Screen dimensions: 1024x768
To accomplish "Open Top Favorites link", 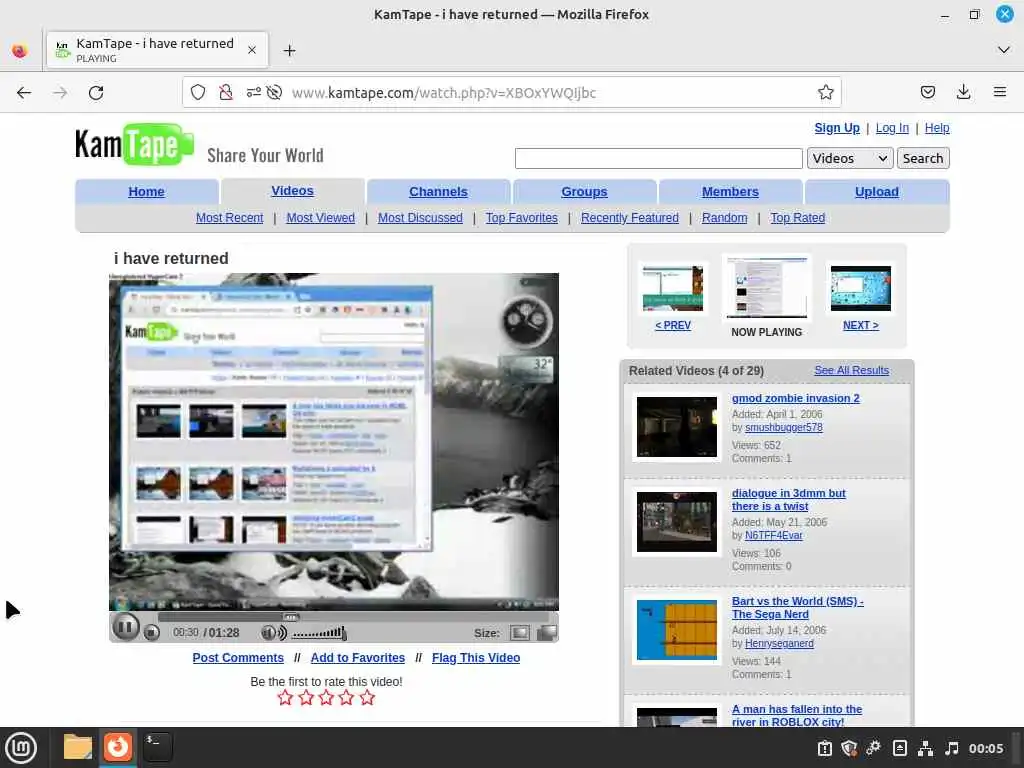I will [x=521, y=218].
